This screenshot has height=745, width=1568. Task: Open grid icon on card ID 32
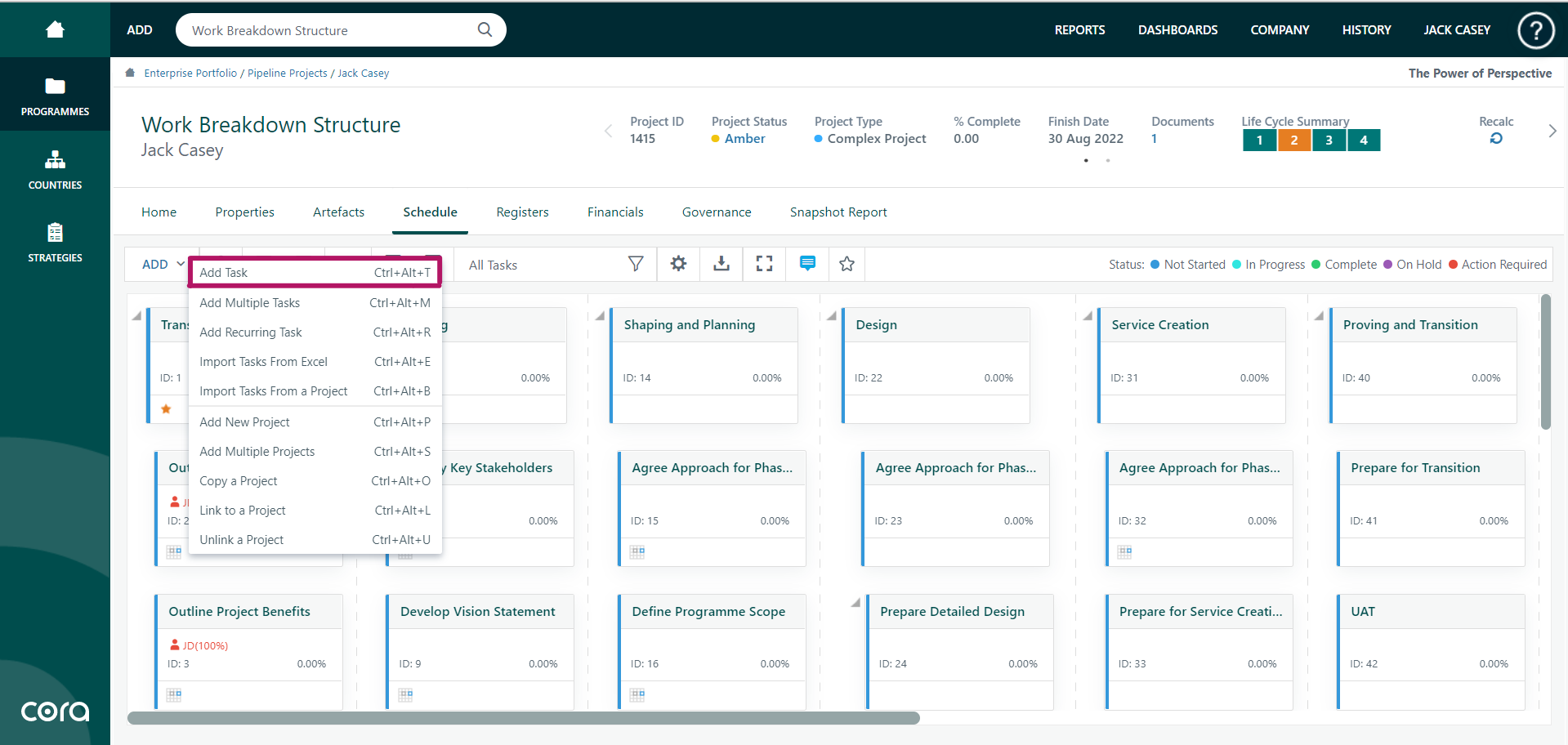[x=1125, y=552]
